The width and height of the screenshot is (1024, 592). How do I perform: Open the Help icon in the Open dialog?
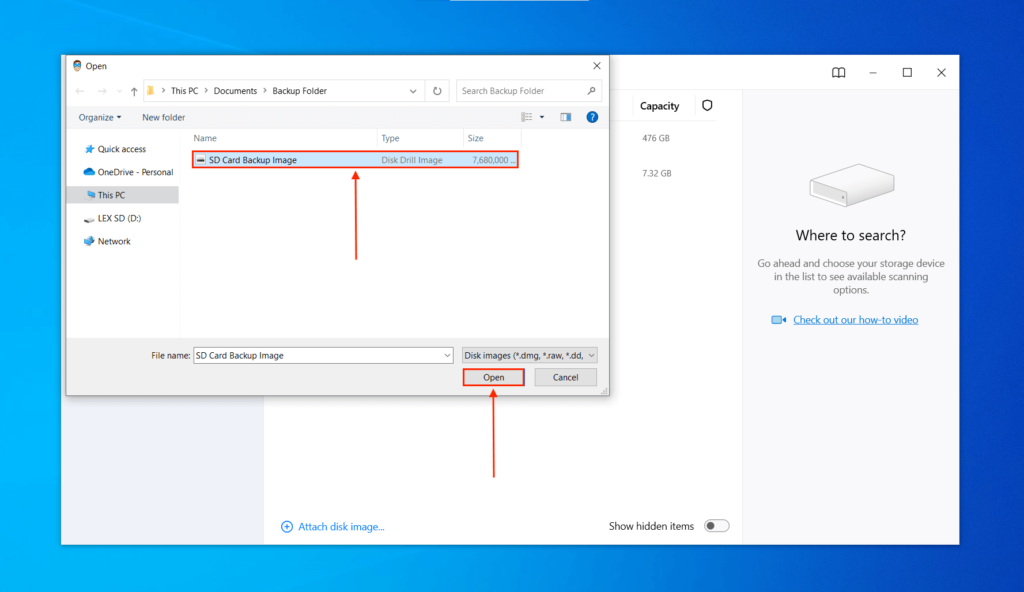point(592,117)
